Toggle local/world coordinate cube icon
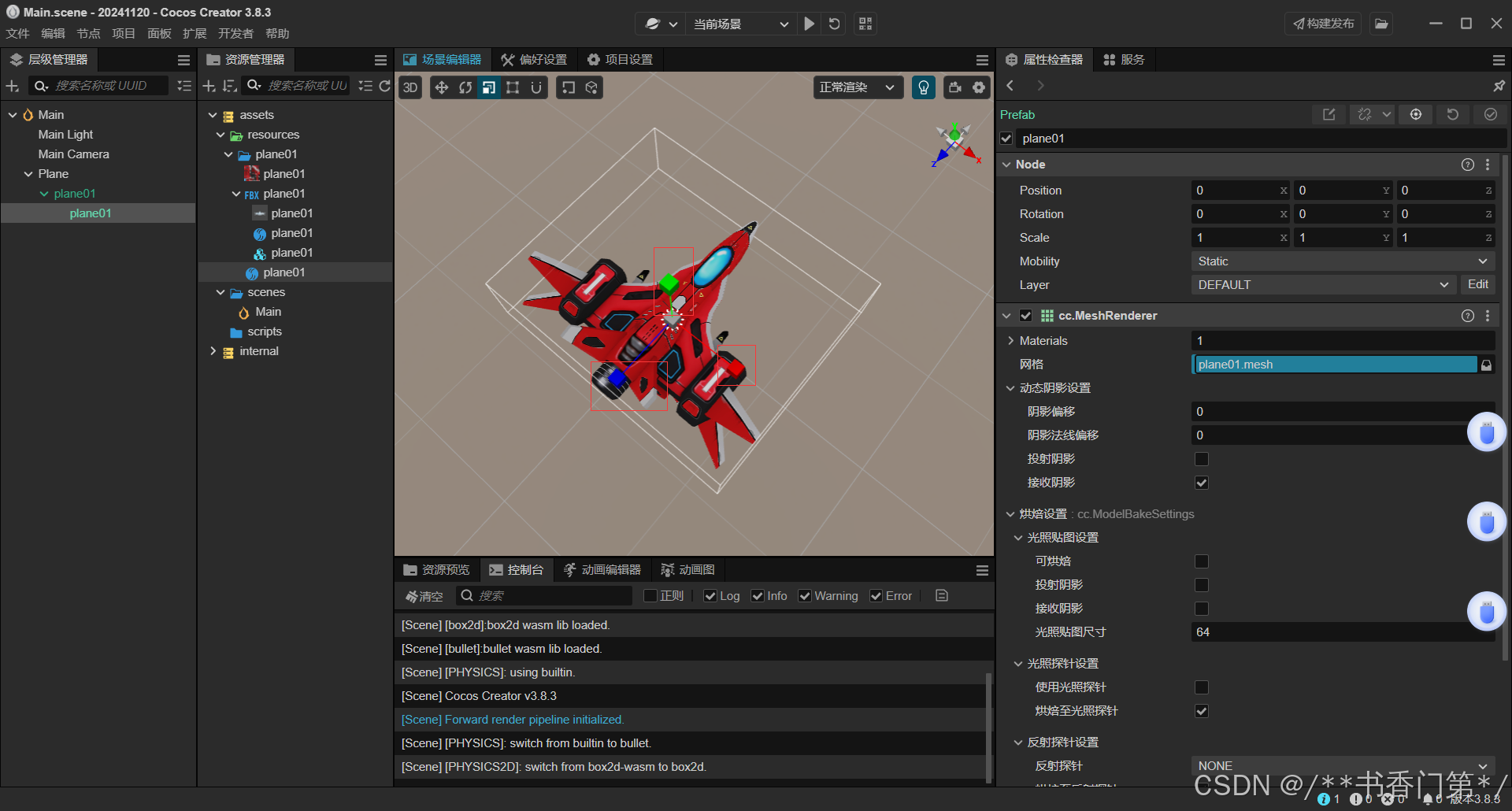This screenshot has height=811, width=1512. click(592, 87)
